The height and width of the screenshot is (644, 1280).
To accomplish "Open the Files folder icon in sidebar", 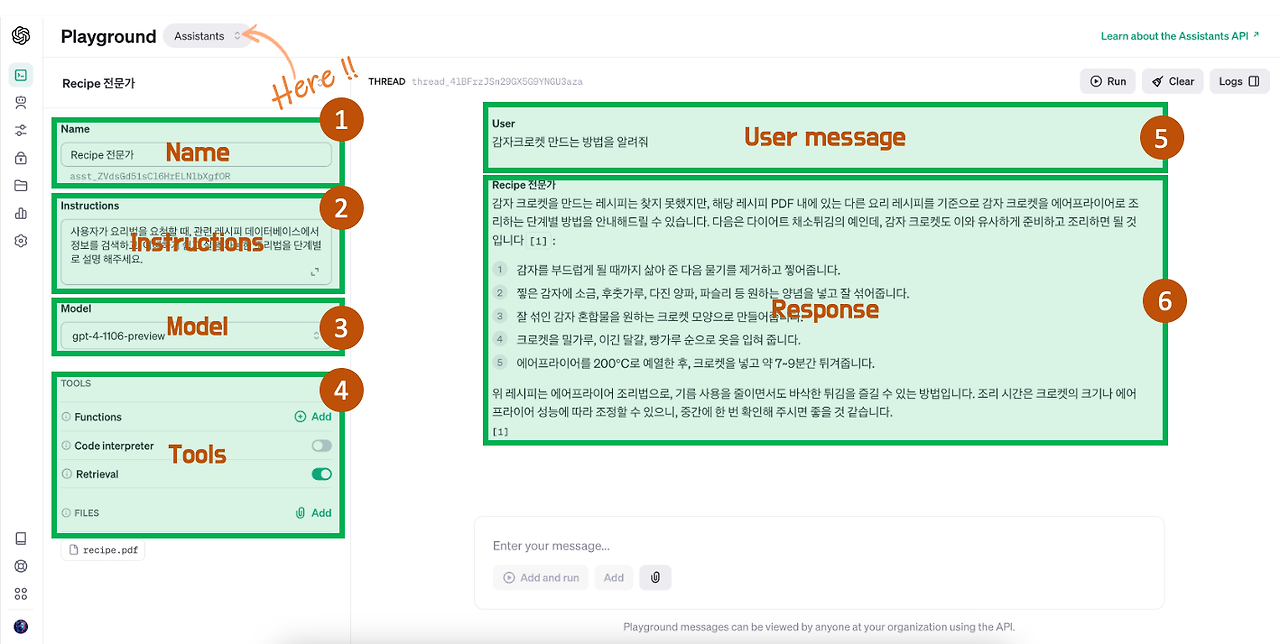I will pos(21,185).
